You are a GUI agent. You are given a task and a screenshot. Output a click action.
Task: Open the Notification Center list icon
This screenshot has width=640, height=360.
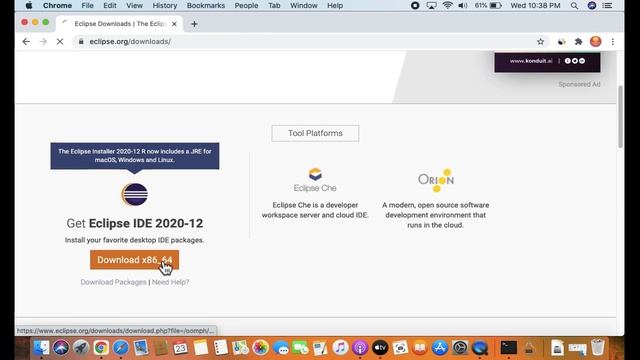pos(607,6)
